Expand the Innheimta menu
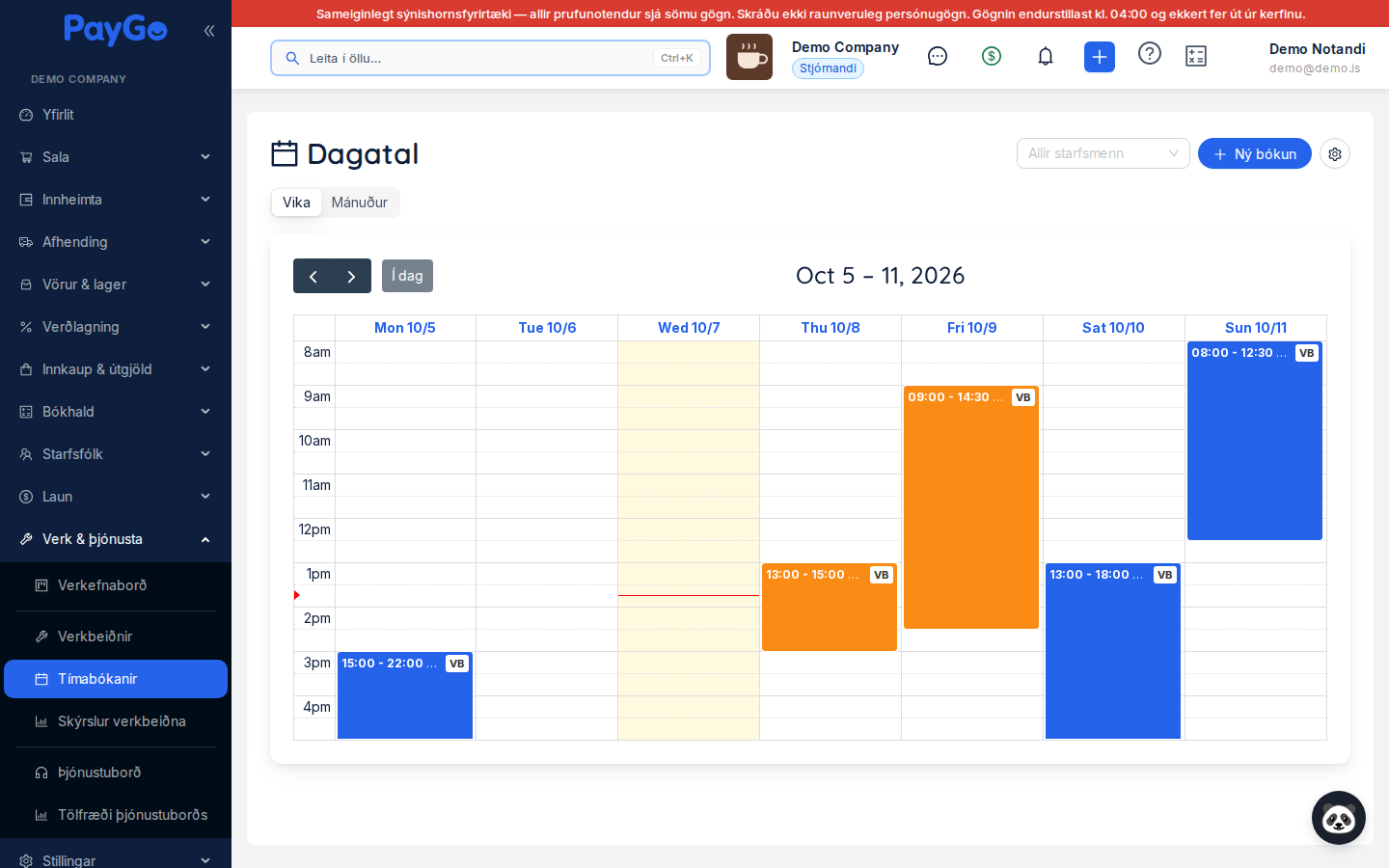The height and width of the screenshot is (868, 1389). tap(116, 200)
